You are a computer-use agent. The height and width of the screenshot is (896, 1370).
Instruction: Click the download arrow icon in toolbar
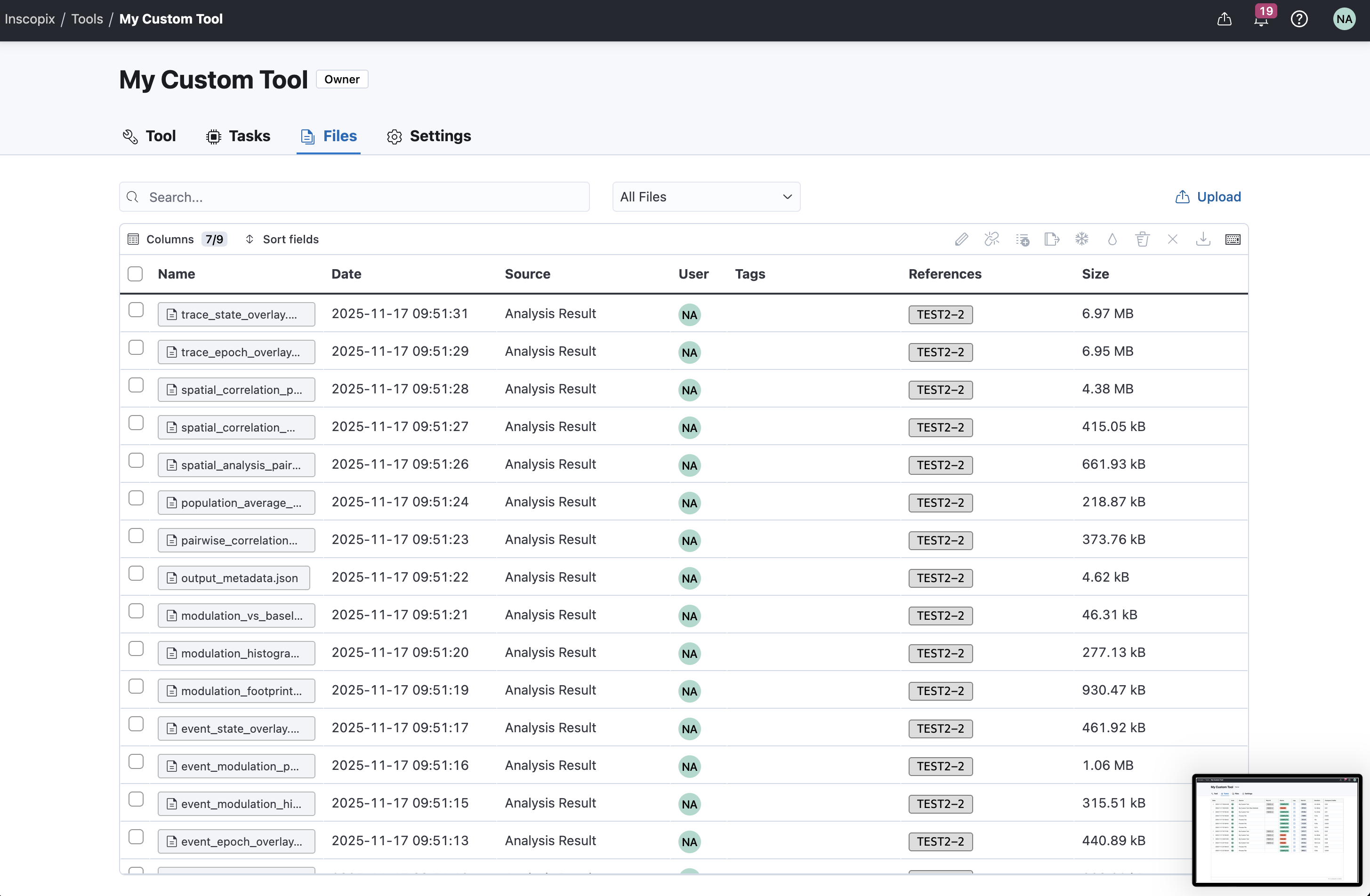point(1202,240)
